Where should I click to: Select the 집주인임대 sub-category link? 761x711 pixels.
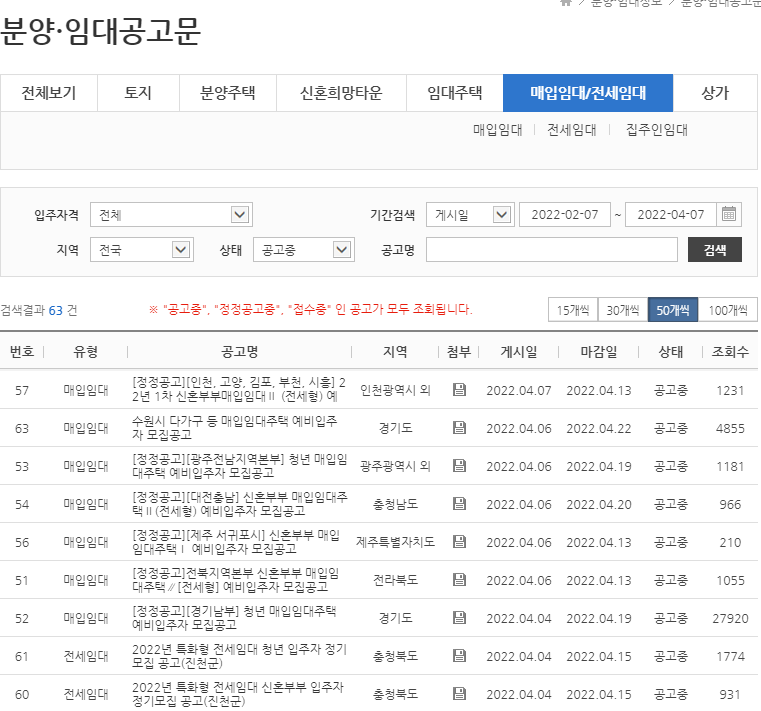(657, 130)
